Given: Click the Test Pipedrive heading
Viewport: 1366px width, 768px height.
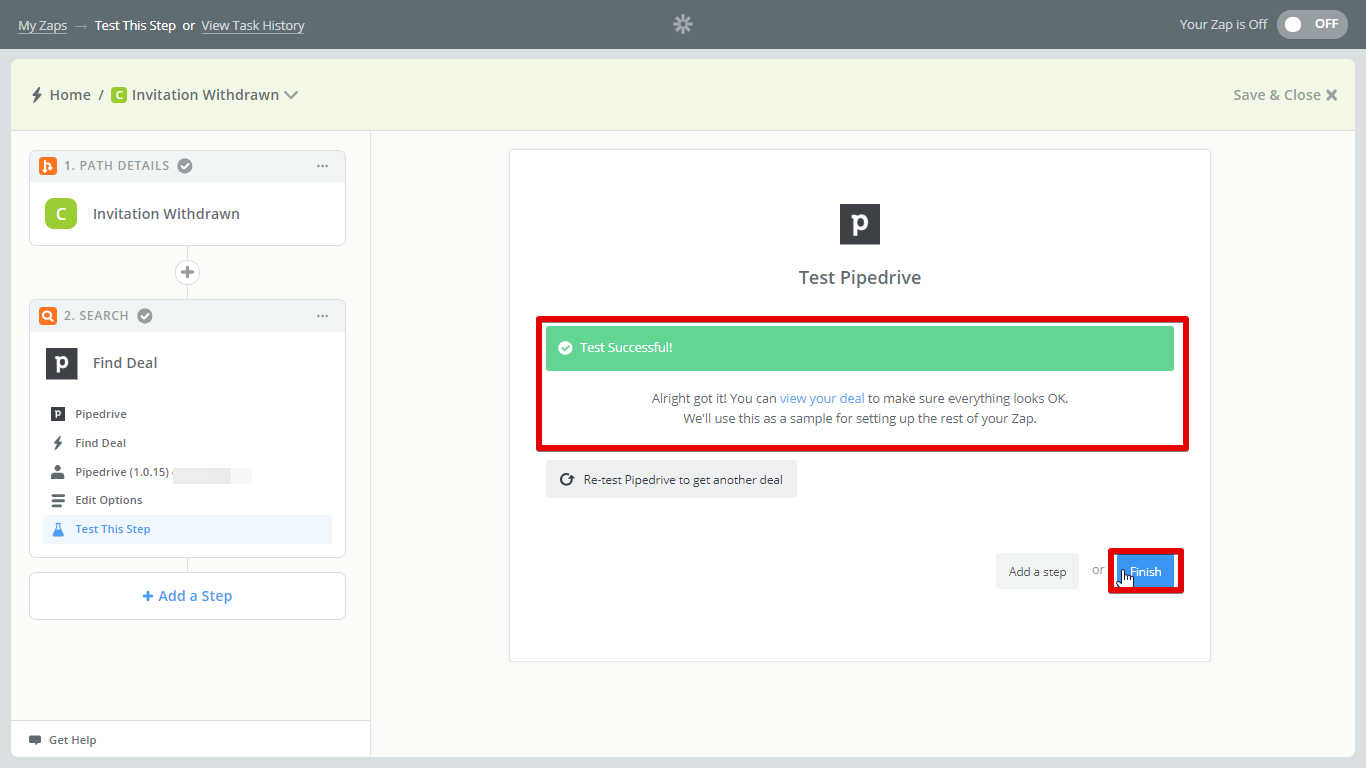Looking at the screenshot, I should click(x=860, y=278).
